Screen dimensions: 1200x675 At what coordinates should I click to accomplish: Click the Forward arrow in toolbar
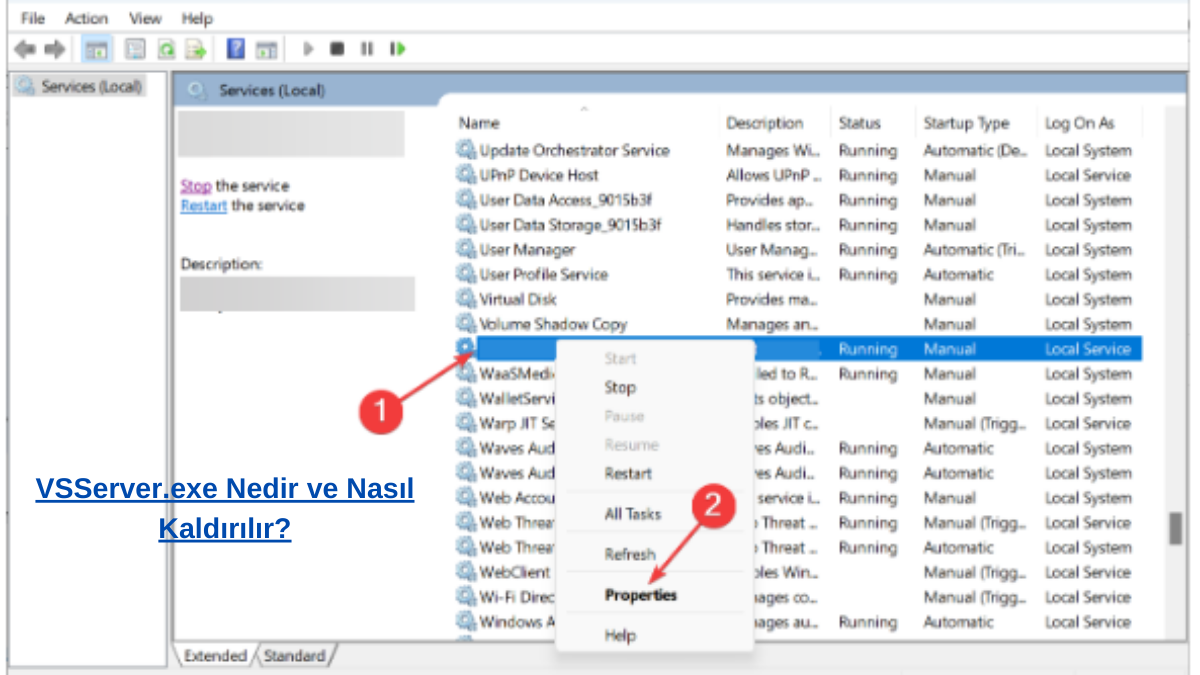(x=54, y=49)
